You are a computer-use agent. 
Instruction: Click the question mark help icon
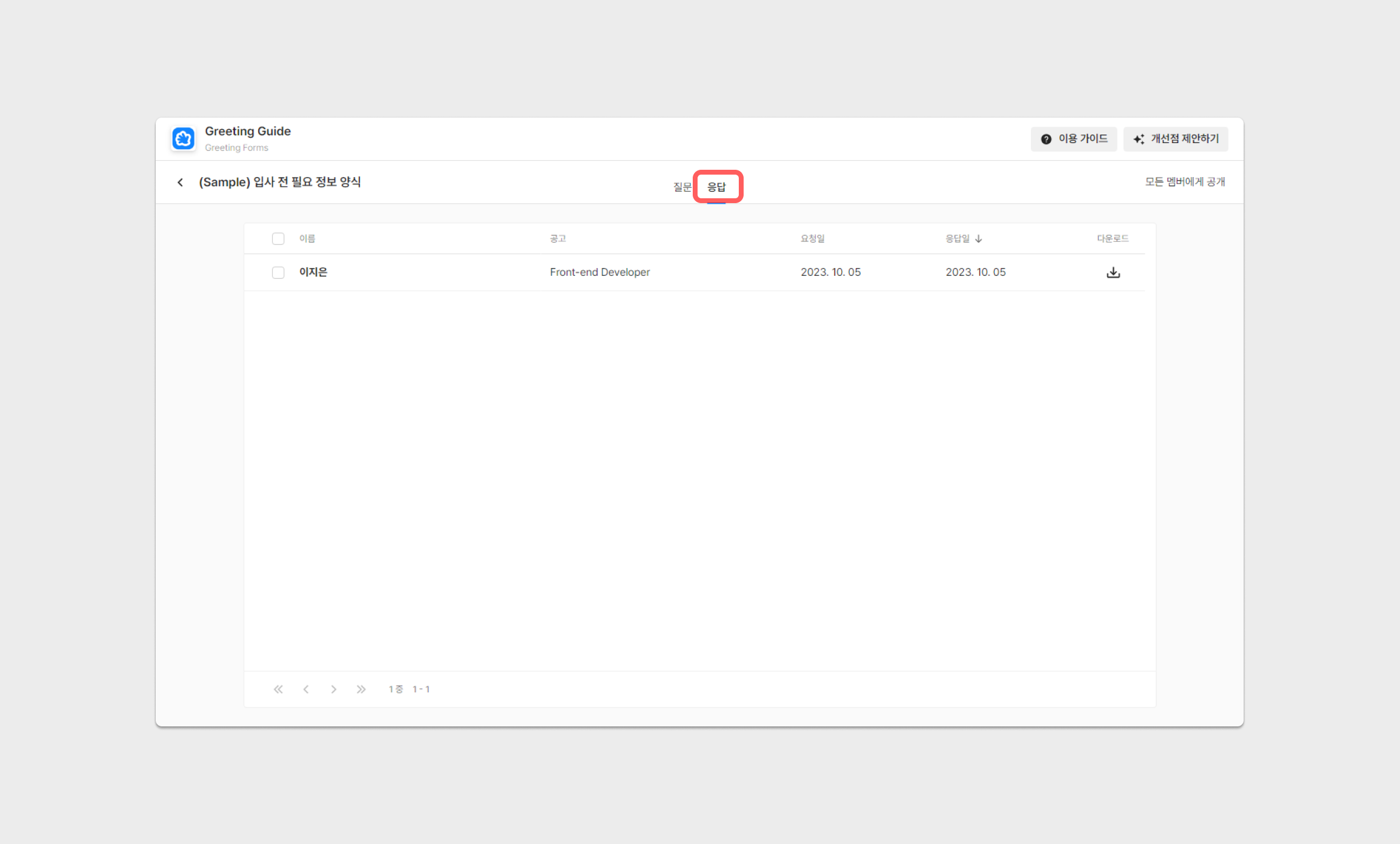(1045, 139)
